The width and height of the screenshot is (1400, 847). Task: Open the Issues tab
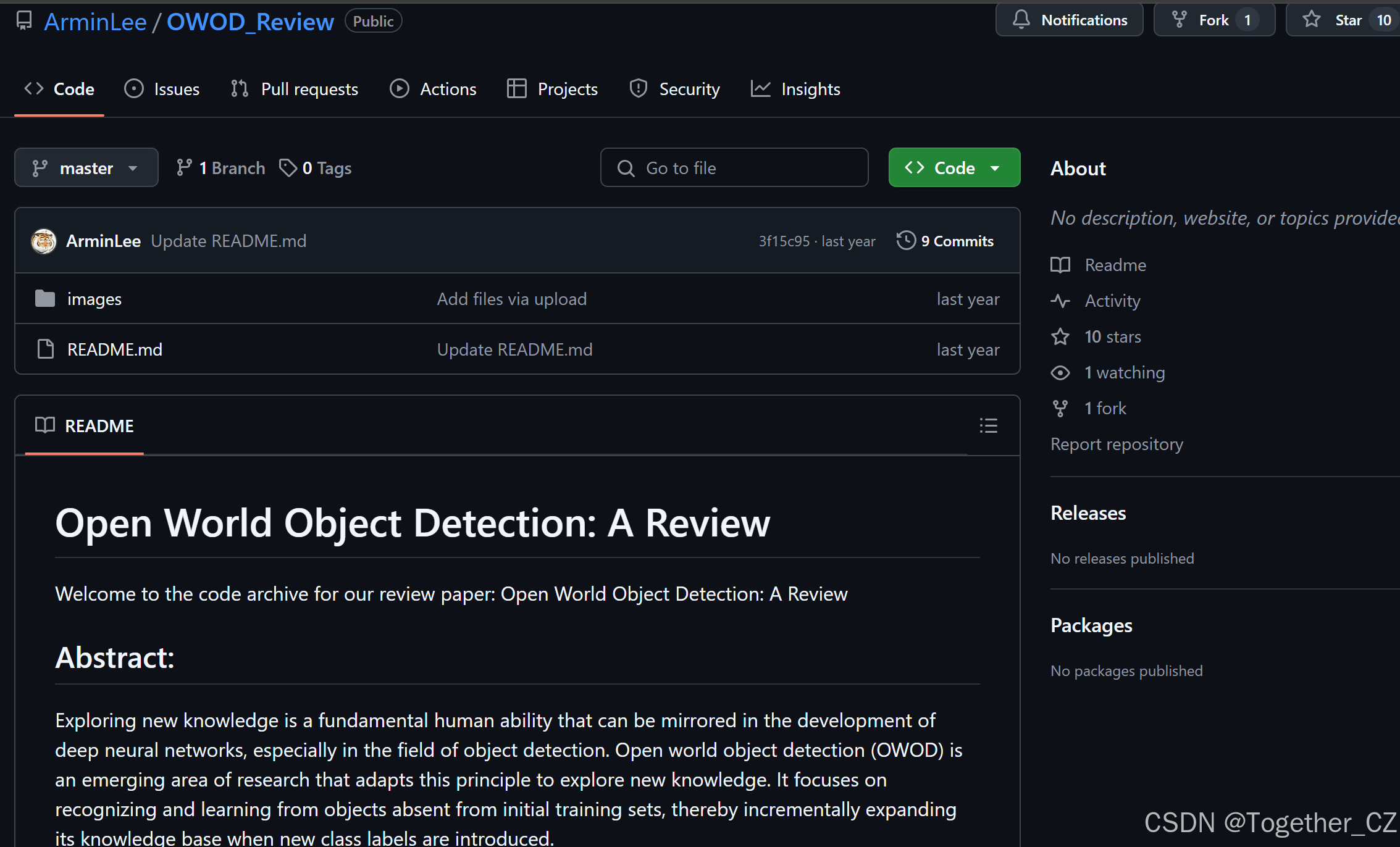[x=162, y=89]
